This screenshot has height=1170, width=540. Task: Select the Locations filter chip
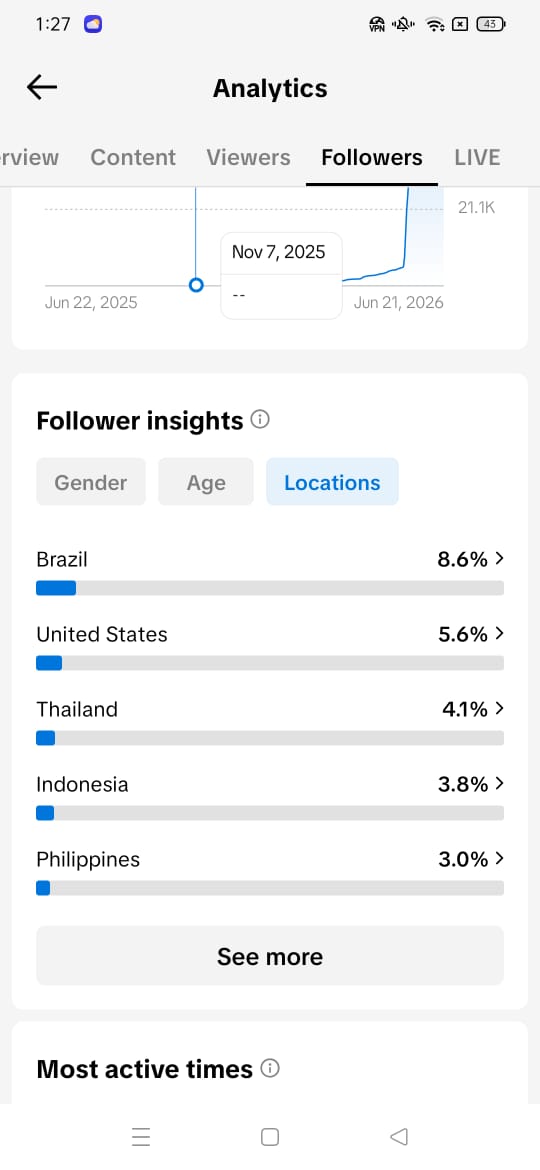(x=333, y=482)
